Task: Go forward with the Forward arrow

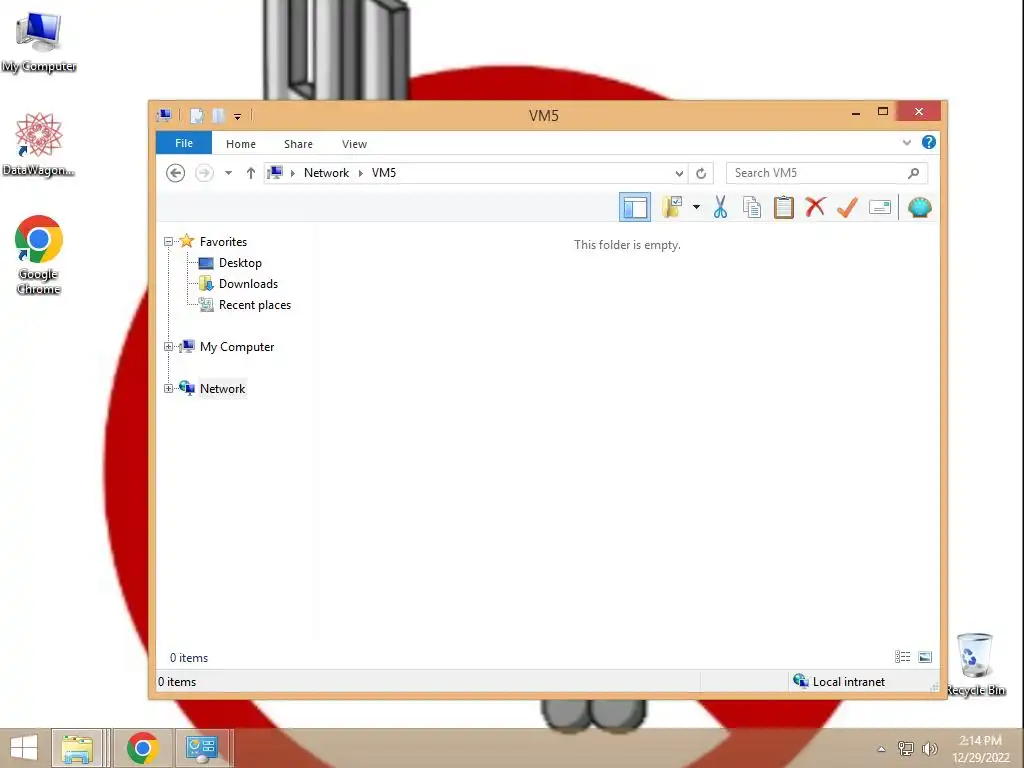Action: (x=204, y=173)
